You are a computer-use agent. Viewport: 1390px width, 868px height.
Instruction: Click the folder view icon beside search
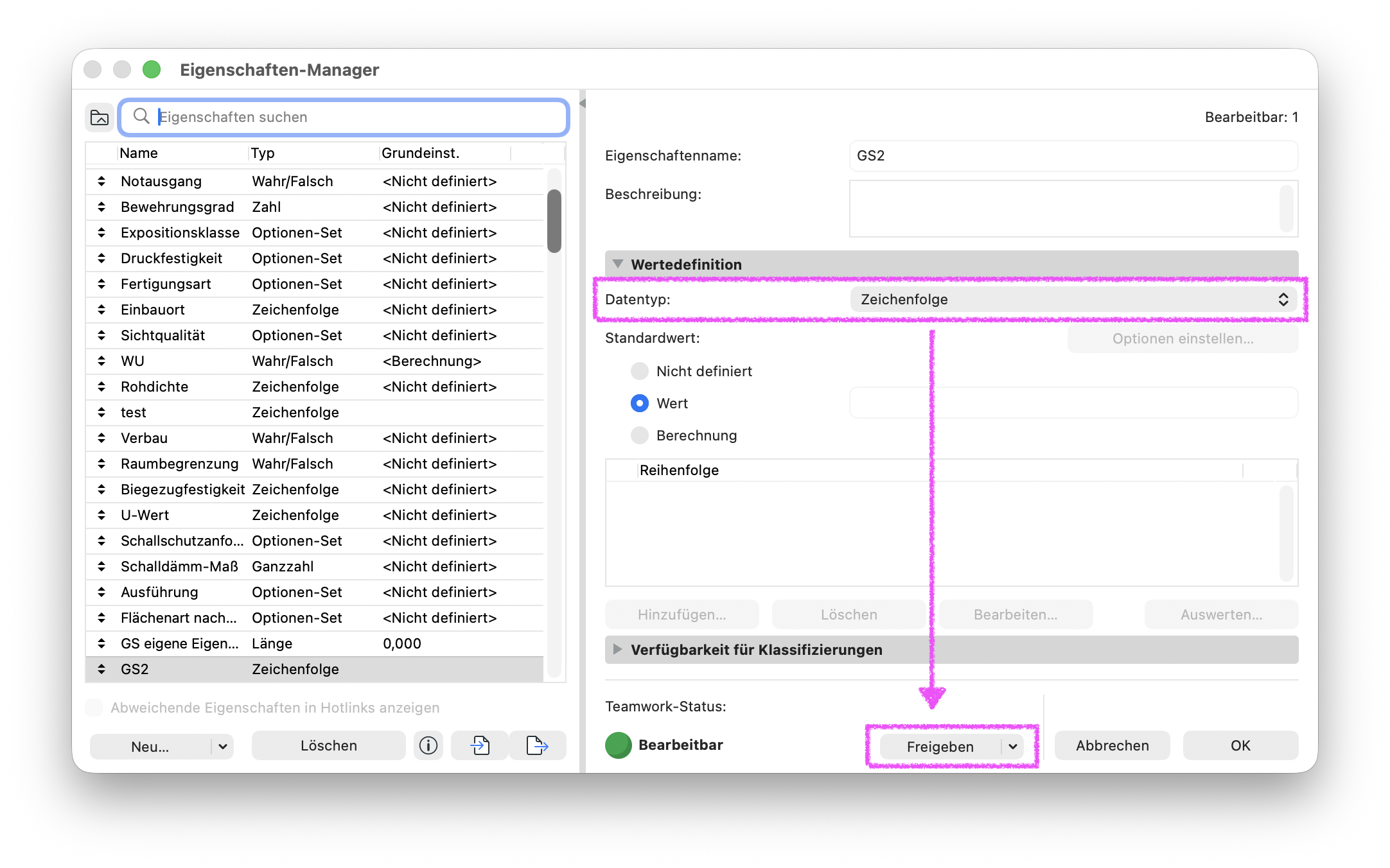100,117
